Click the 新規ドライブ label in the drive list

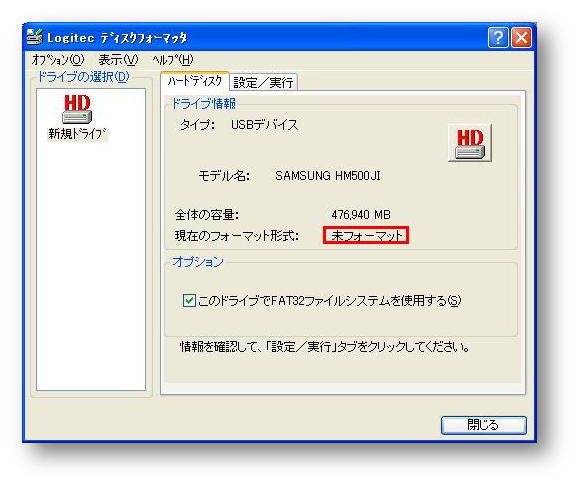(77, 134)
